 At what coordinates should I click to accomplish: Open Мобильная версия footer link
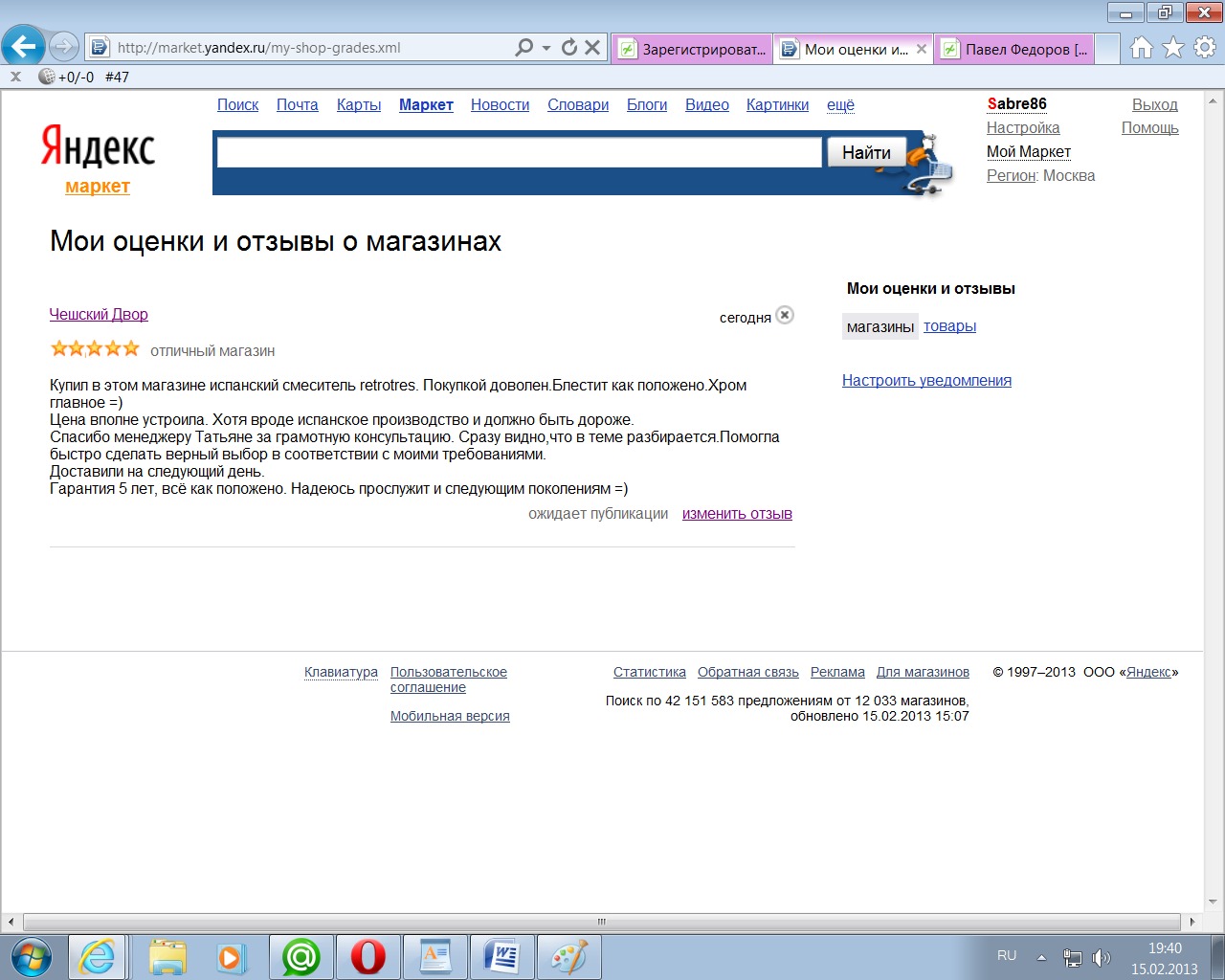click(x=450, y=717)
